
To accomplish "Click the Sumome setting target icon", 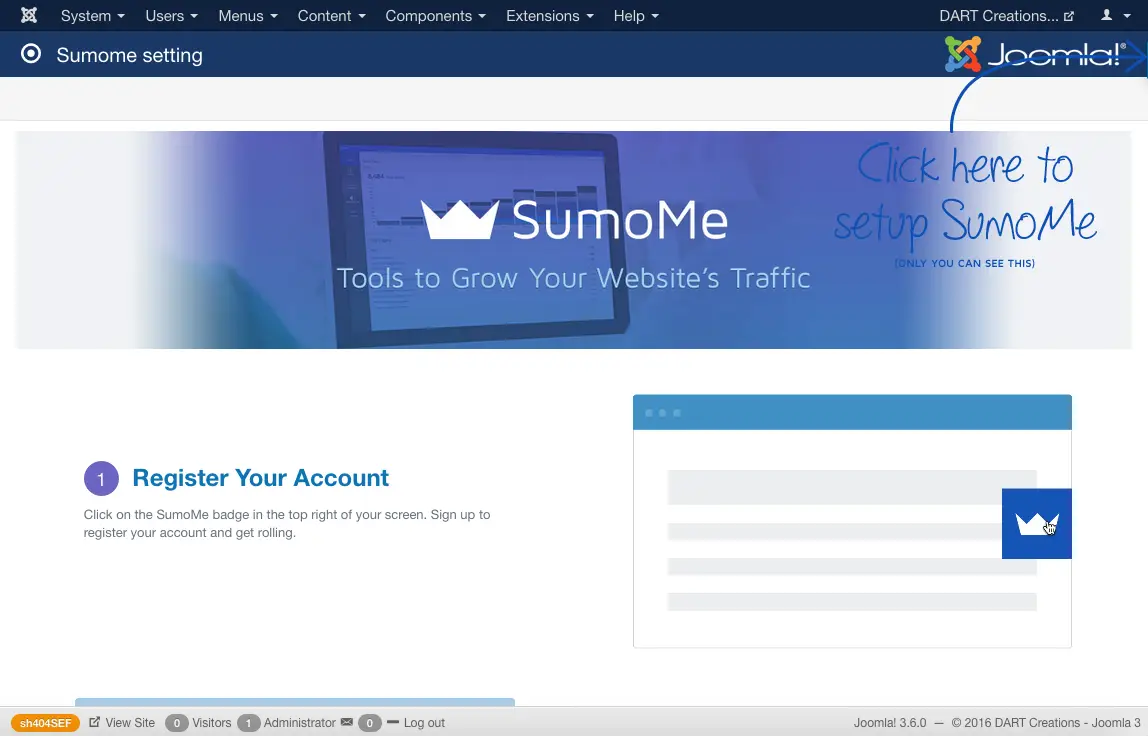I will pyautogui.click(x=31, y=53).
